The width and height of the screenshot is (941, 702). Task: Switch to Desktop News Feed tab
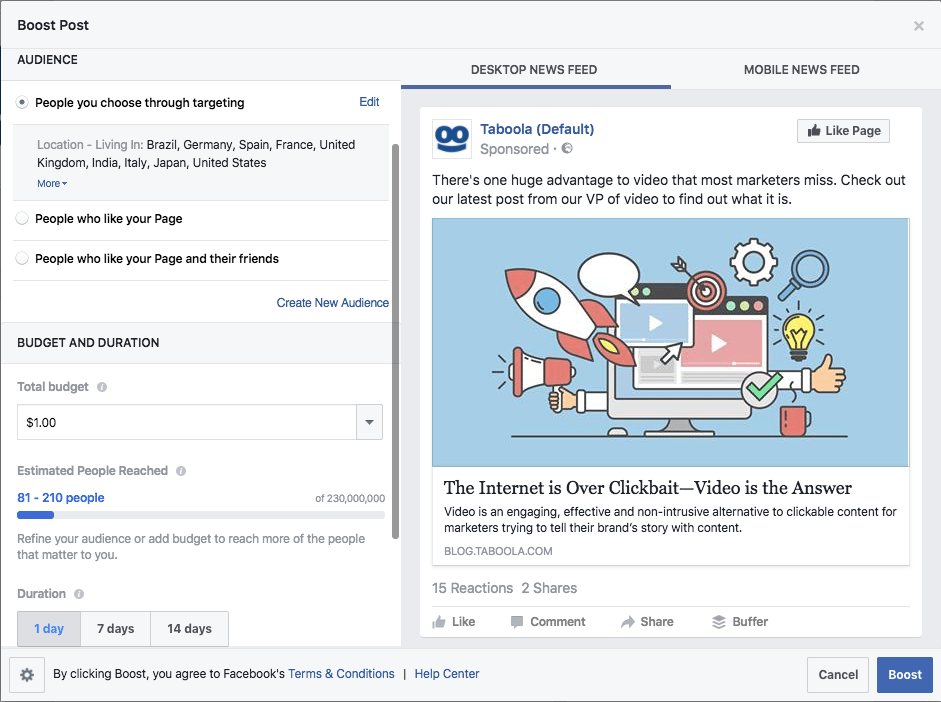534,70
